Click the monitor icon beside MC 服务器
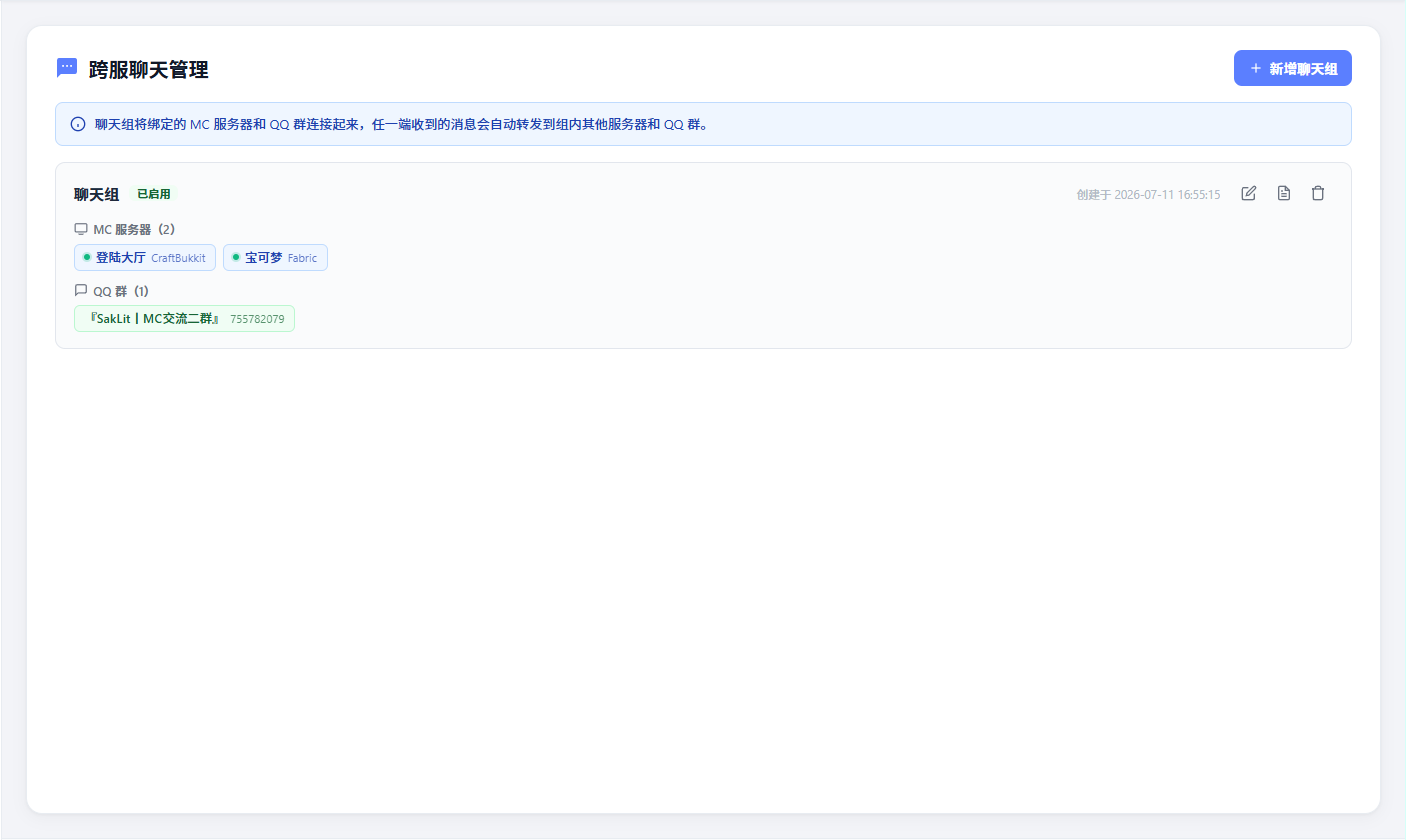1406x840 pixels. [81, 229]
